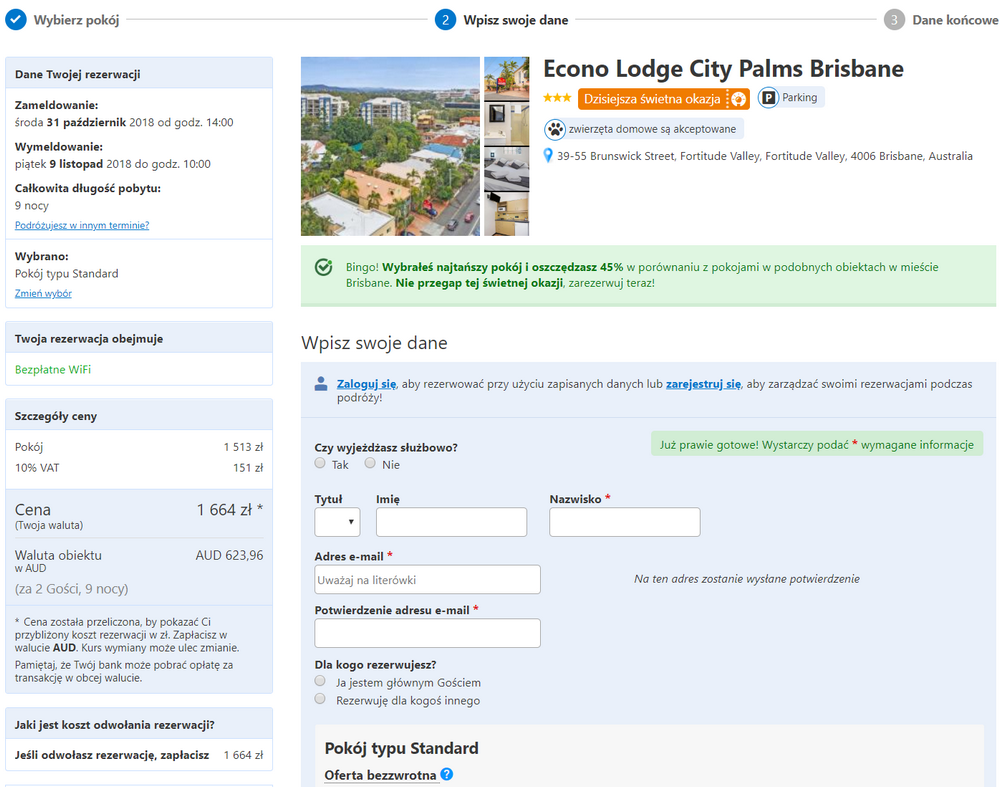Screen dimensions: 1000x787
Task: Click the three-star rating icons
Action: pos(555,98)
